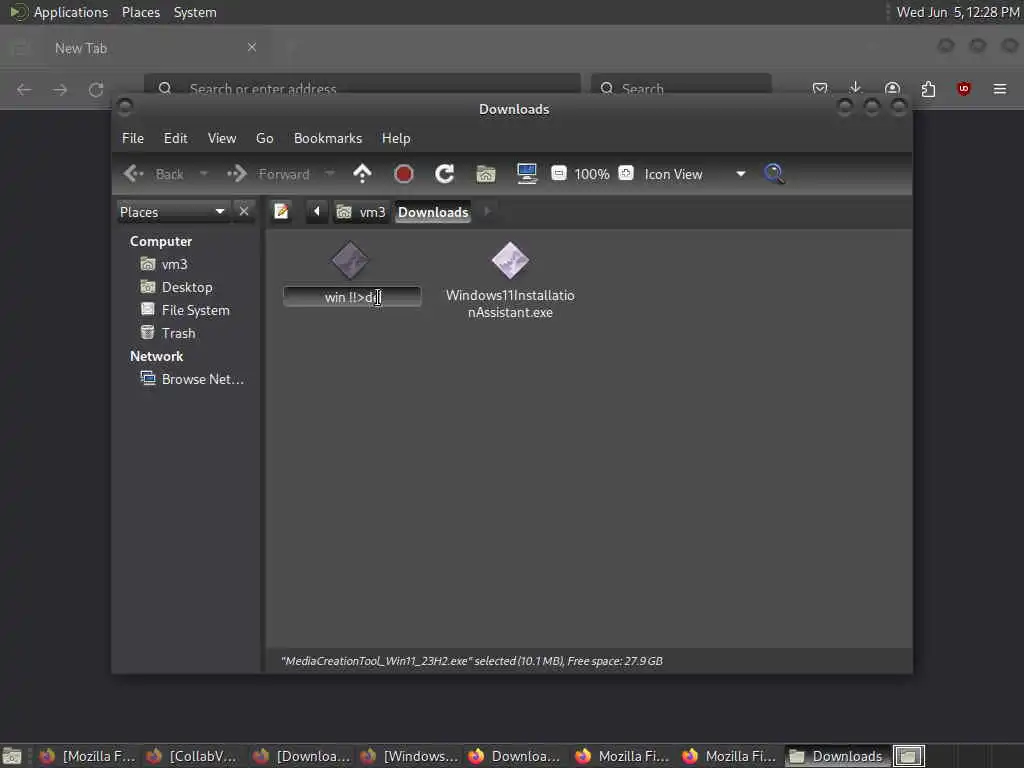Click the file search magnifier icon

[x=774, y=174]
